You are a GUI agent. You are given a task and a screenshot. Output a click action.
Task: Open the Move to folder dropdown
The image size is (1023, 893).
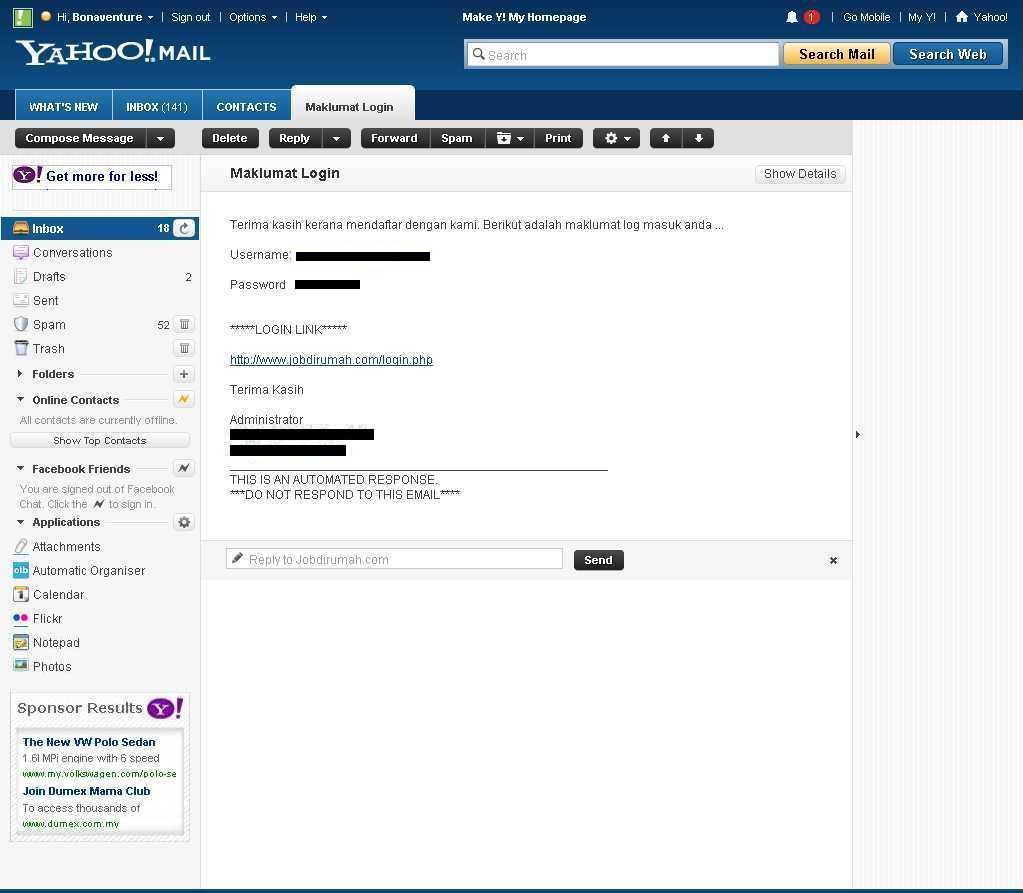[x=510, y=138]
